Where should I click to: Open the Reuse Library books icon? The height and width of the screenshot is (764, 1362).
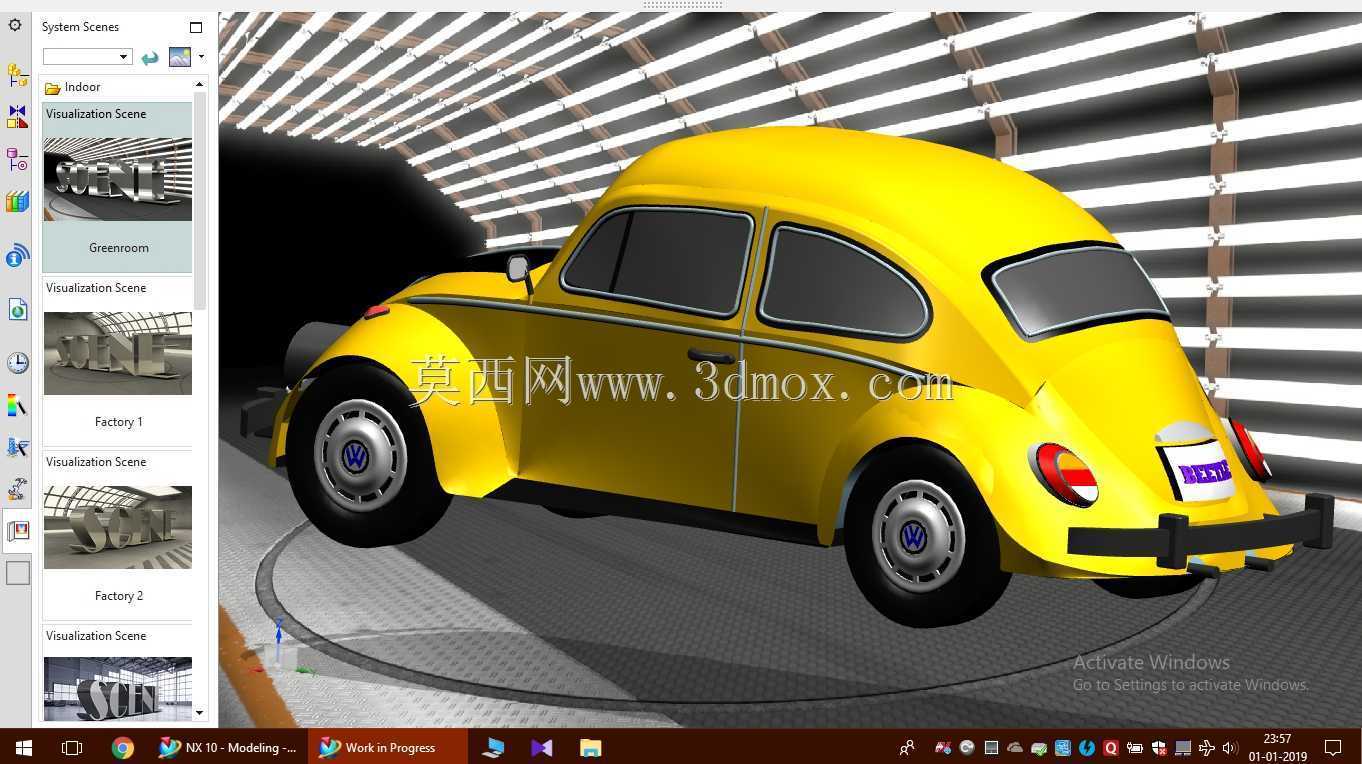17,202
